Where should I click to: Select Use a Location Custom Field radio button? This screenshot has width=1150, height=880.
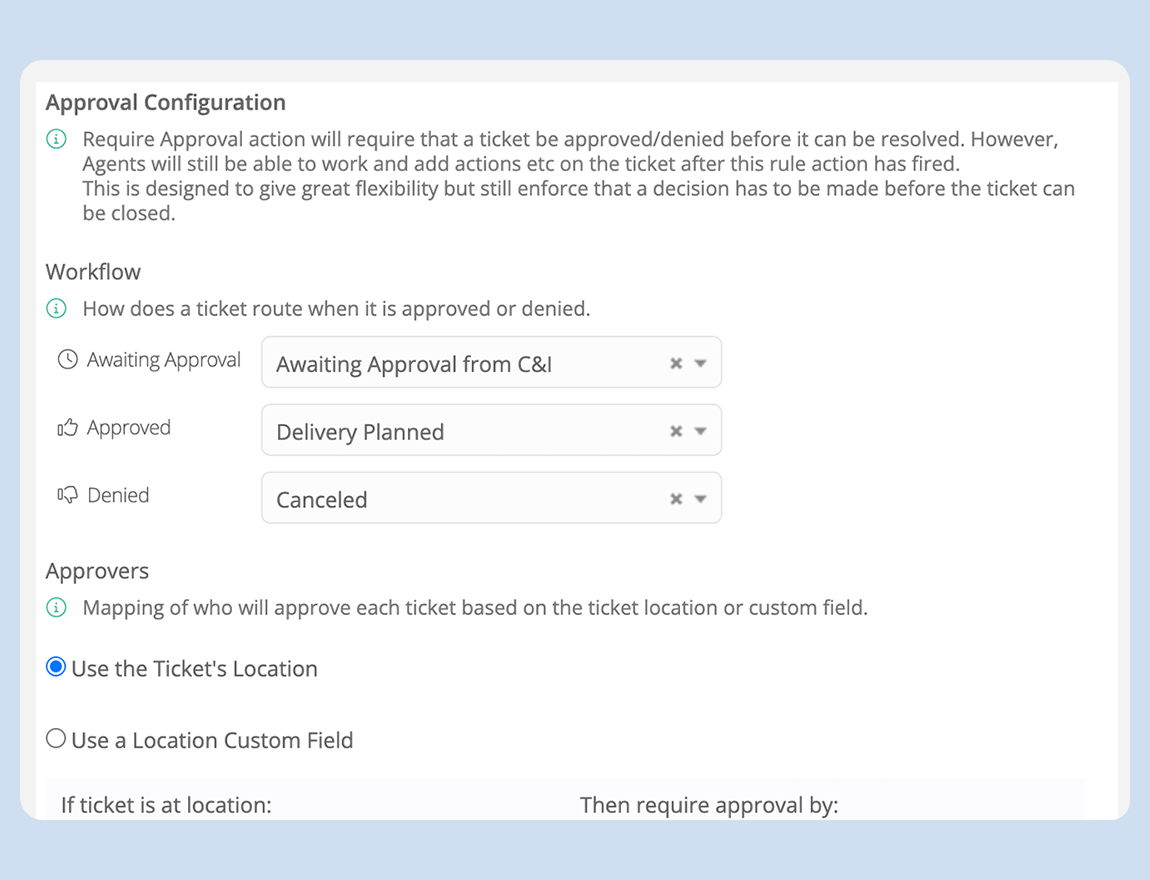pos(56,738)
